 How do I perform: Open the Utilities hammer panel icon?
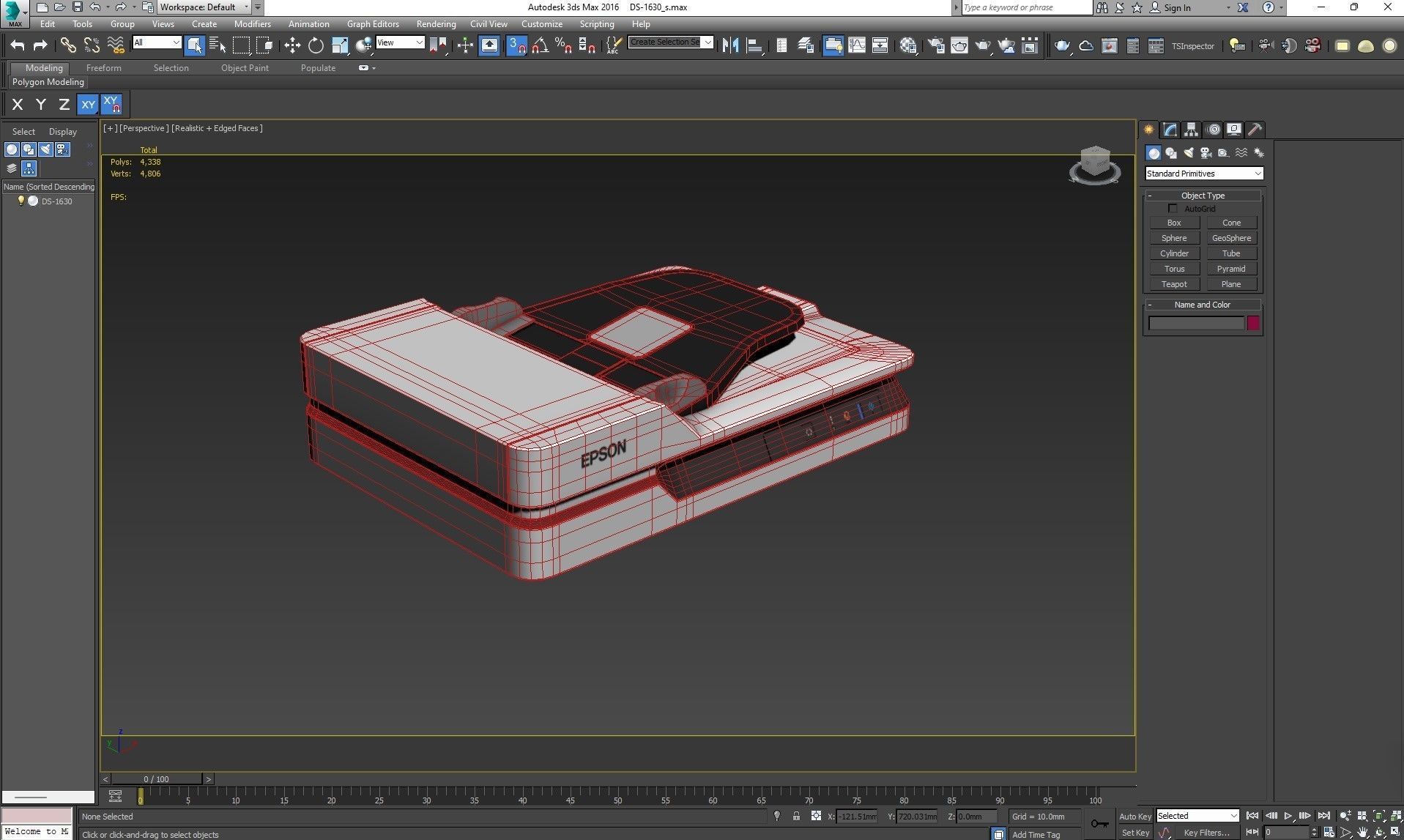1255,130
